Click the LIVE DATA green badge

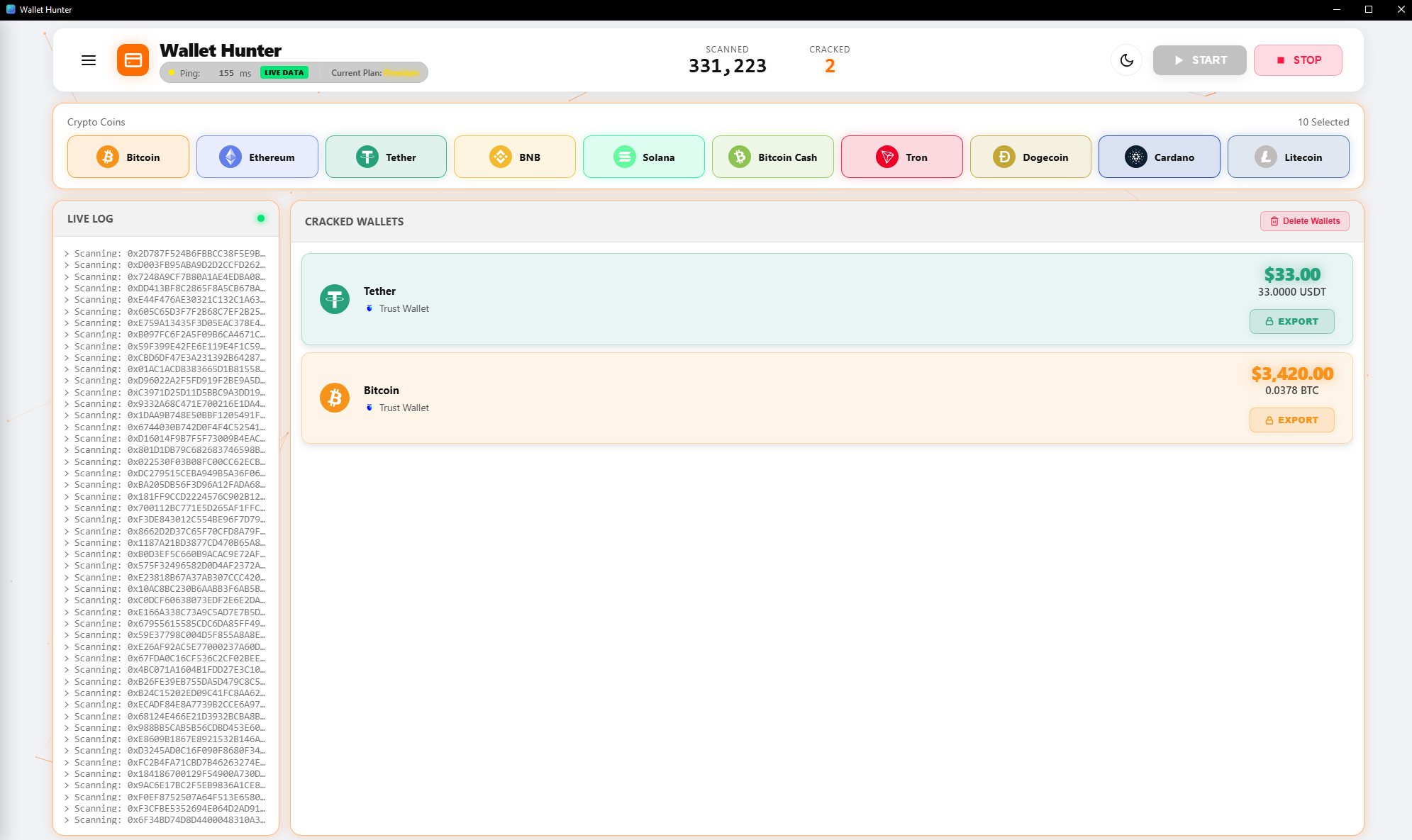click(x=284, y=72)
